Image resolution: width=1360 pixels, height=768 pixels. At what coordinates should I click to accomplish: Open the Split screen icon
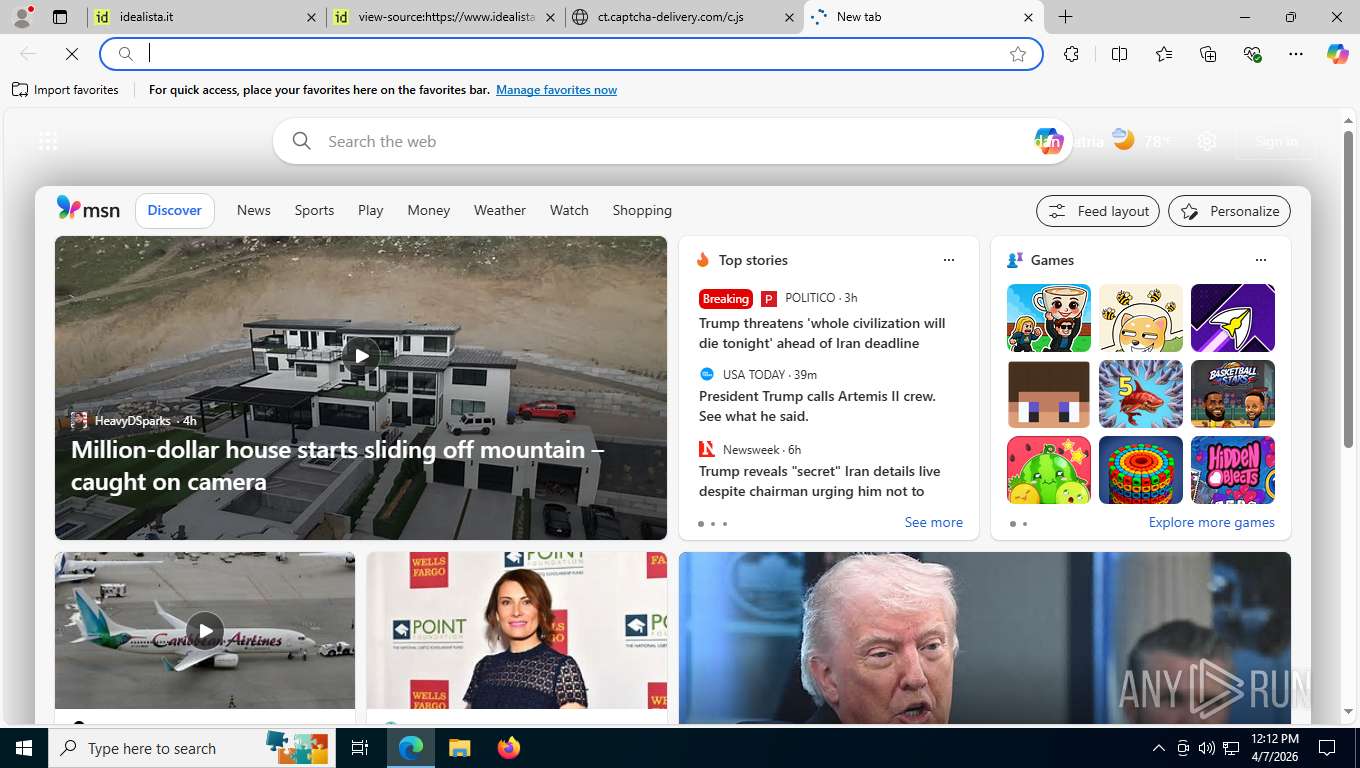[1119, 54]
